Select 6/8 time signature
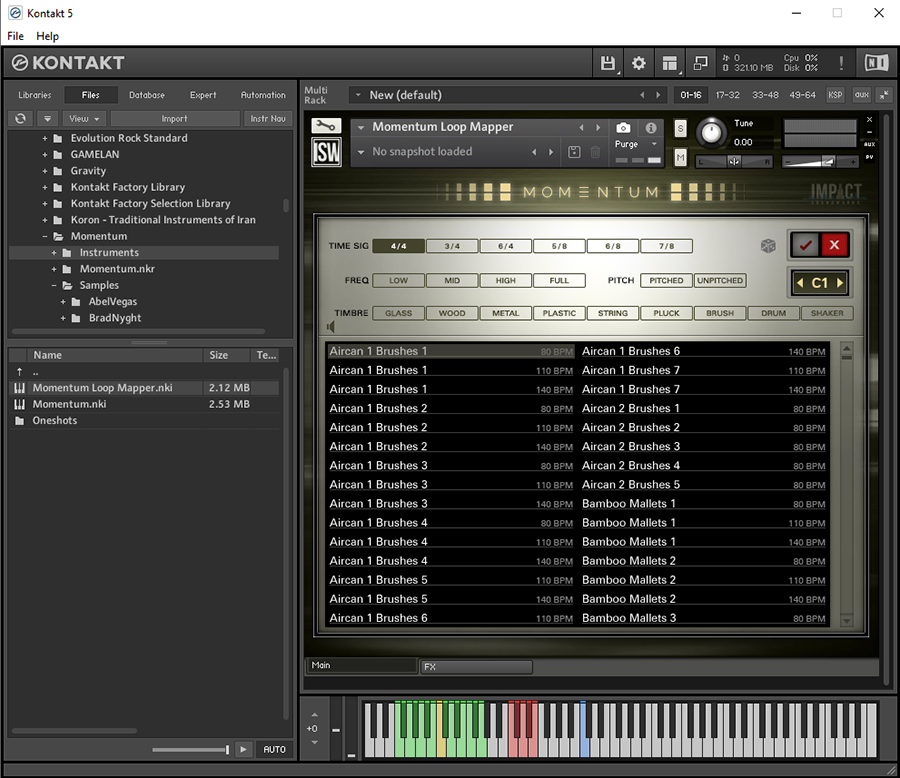 point(612,246)
